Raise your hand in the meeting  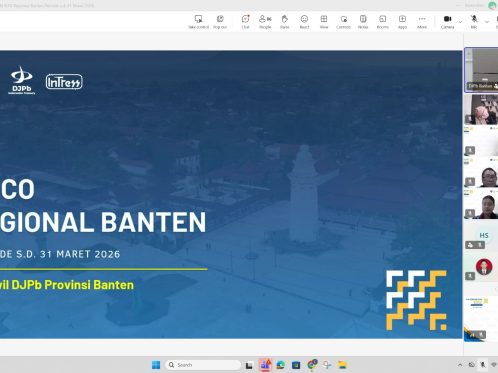285,22
